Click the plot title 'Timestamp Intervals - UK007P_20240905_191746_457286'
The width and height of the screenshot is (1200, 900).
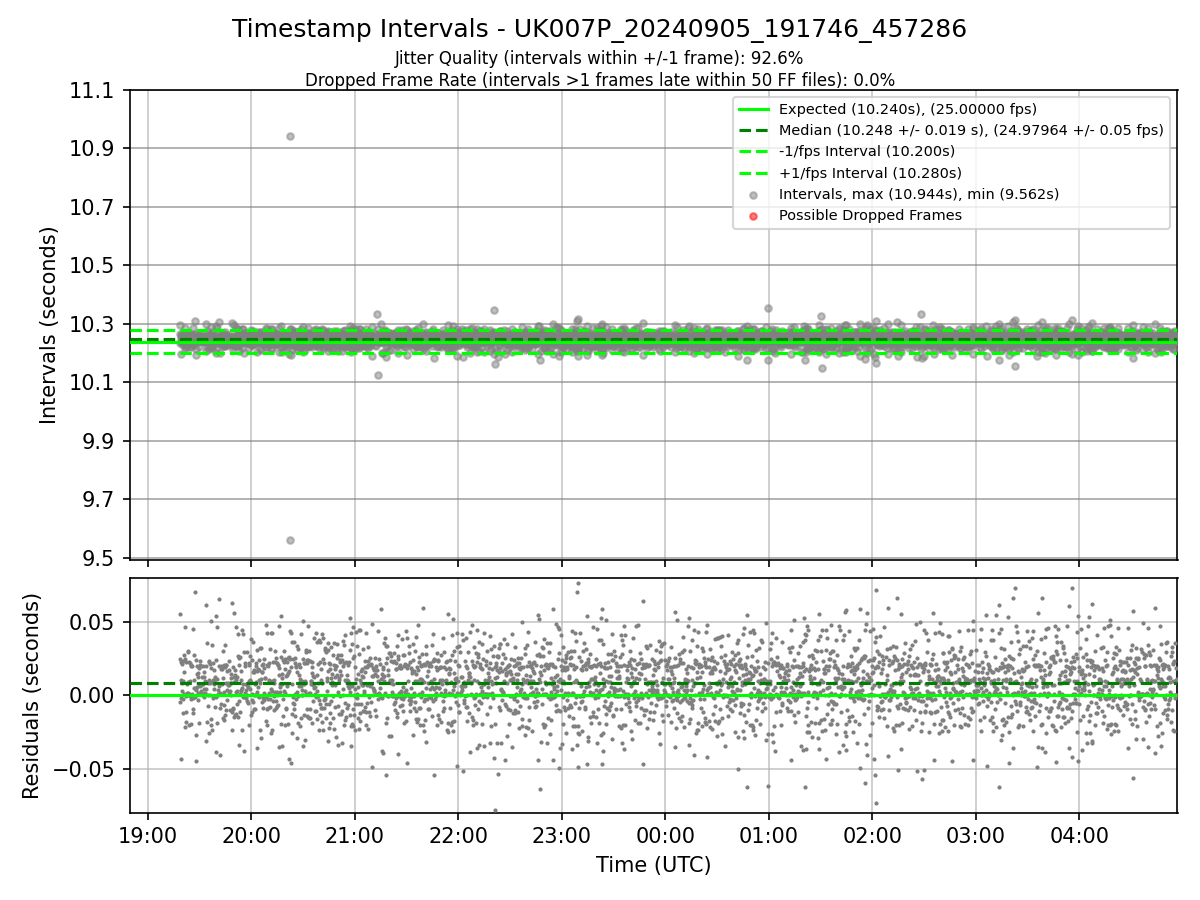[x=599, y=29]
